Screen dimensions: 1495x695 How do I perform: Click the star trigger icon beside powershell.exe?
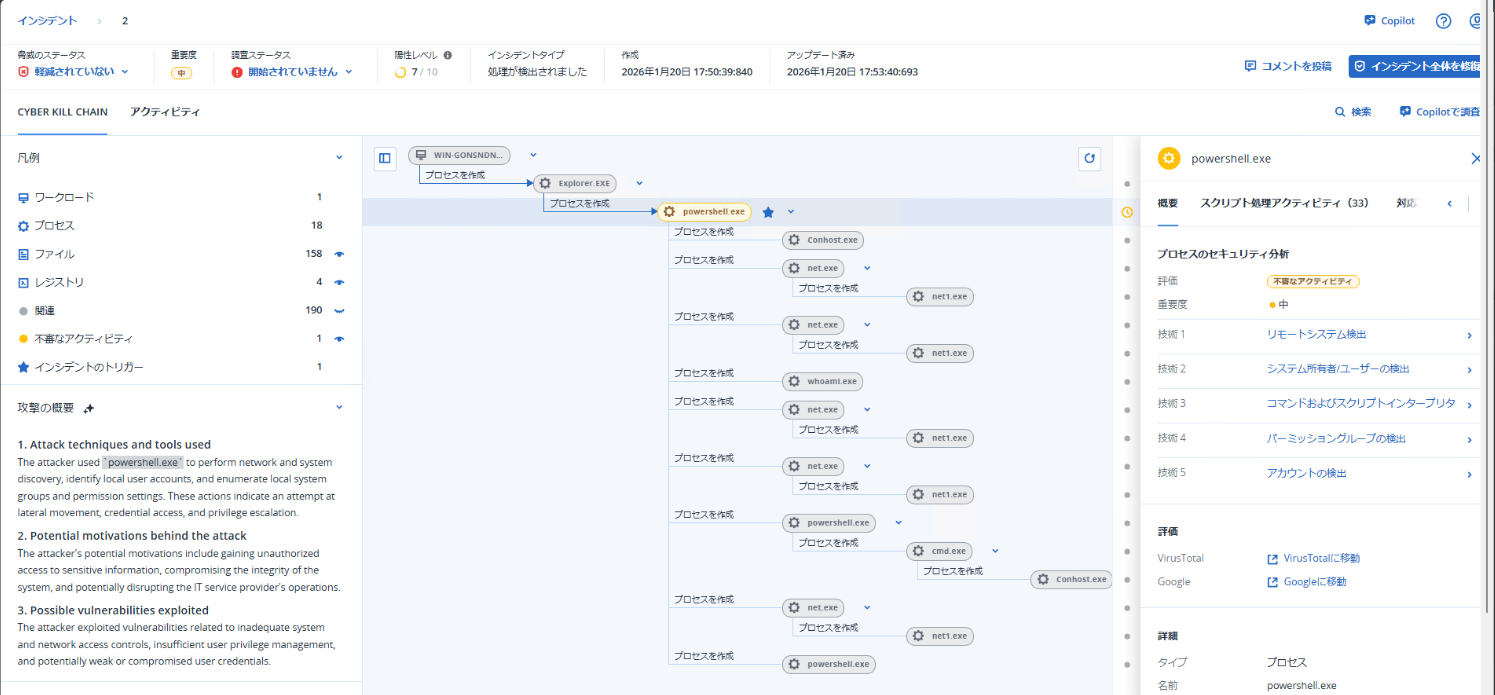[x=768, y=212]
